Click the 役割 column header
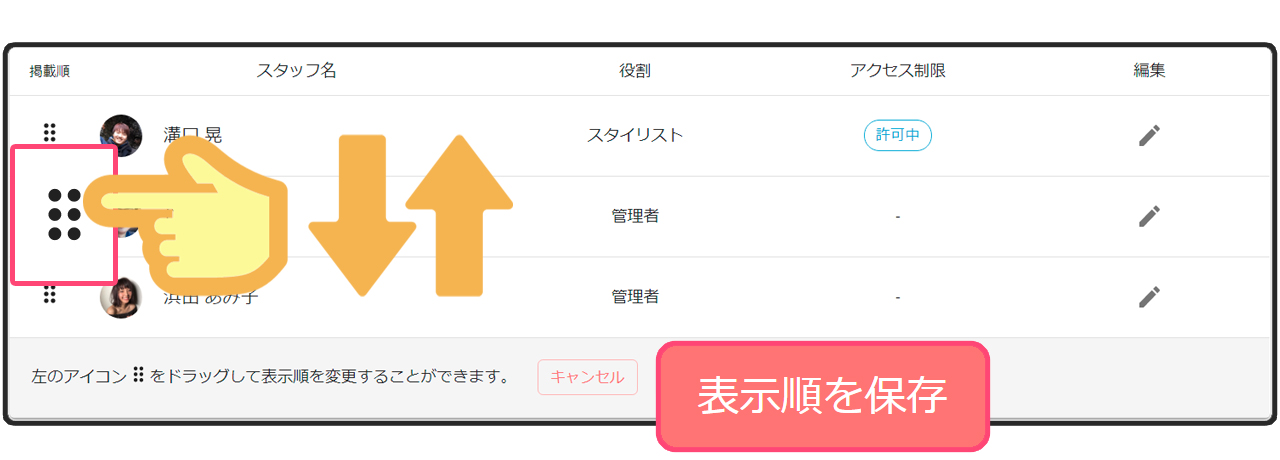1280x460 pixels. coord(634,71)
